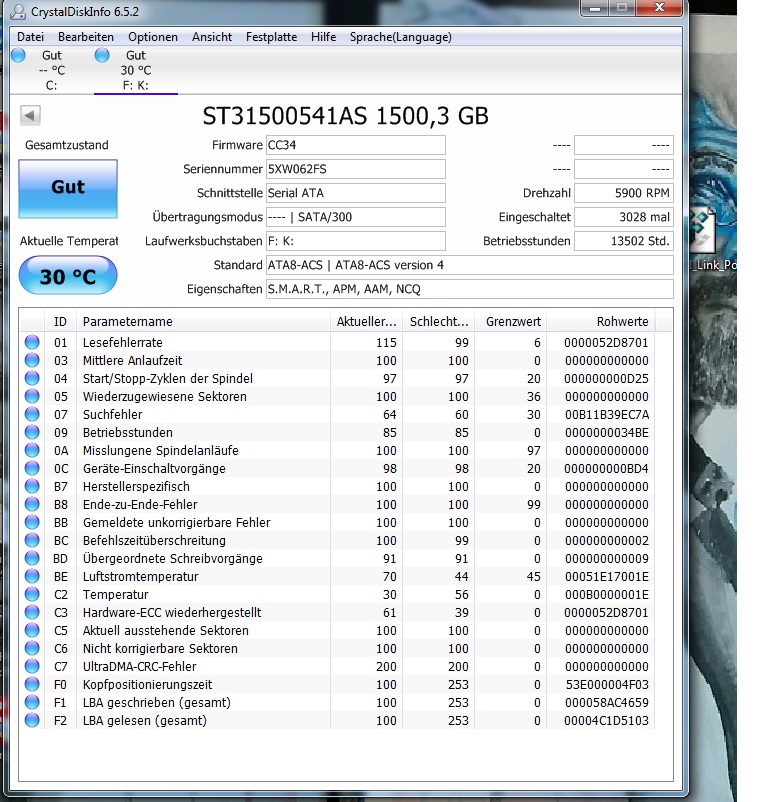Viewport: 768px width, 802px height.
Task: Click the Firmware CC34 field
Action: [x=355, y=145]
